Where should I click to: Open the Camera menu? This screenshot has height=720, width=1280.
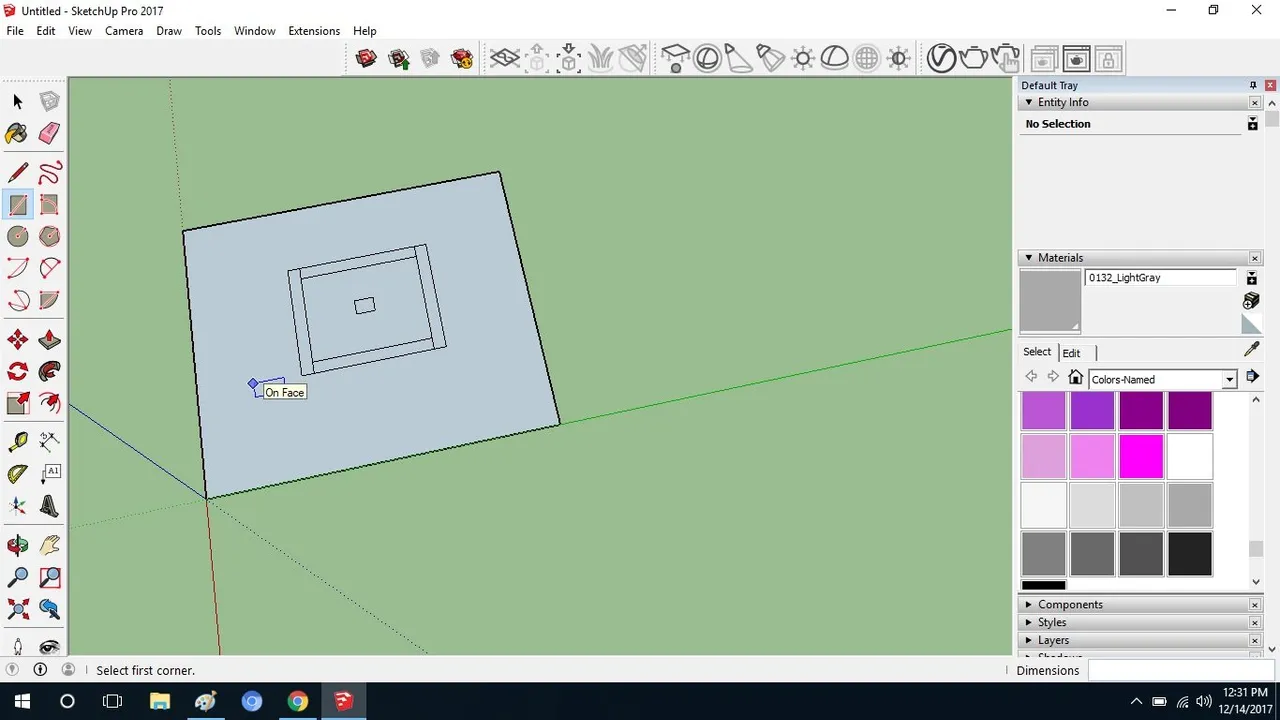(x=124, y=31)
